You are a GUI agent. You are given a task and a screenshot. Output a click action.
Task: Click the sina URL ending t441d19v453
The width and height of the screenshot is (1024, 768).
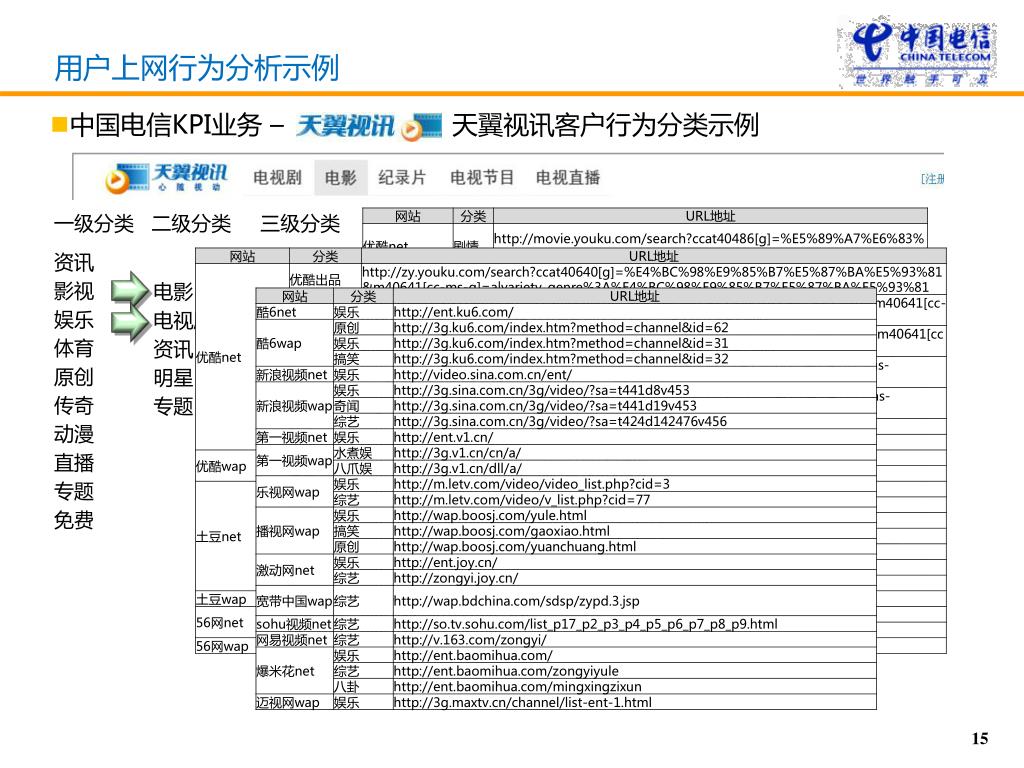(545, 406)
